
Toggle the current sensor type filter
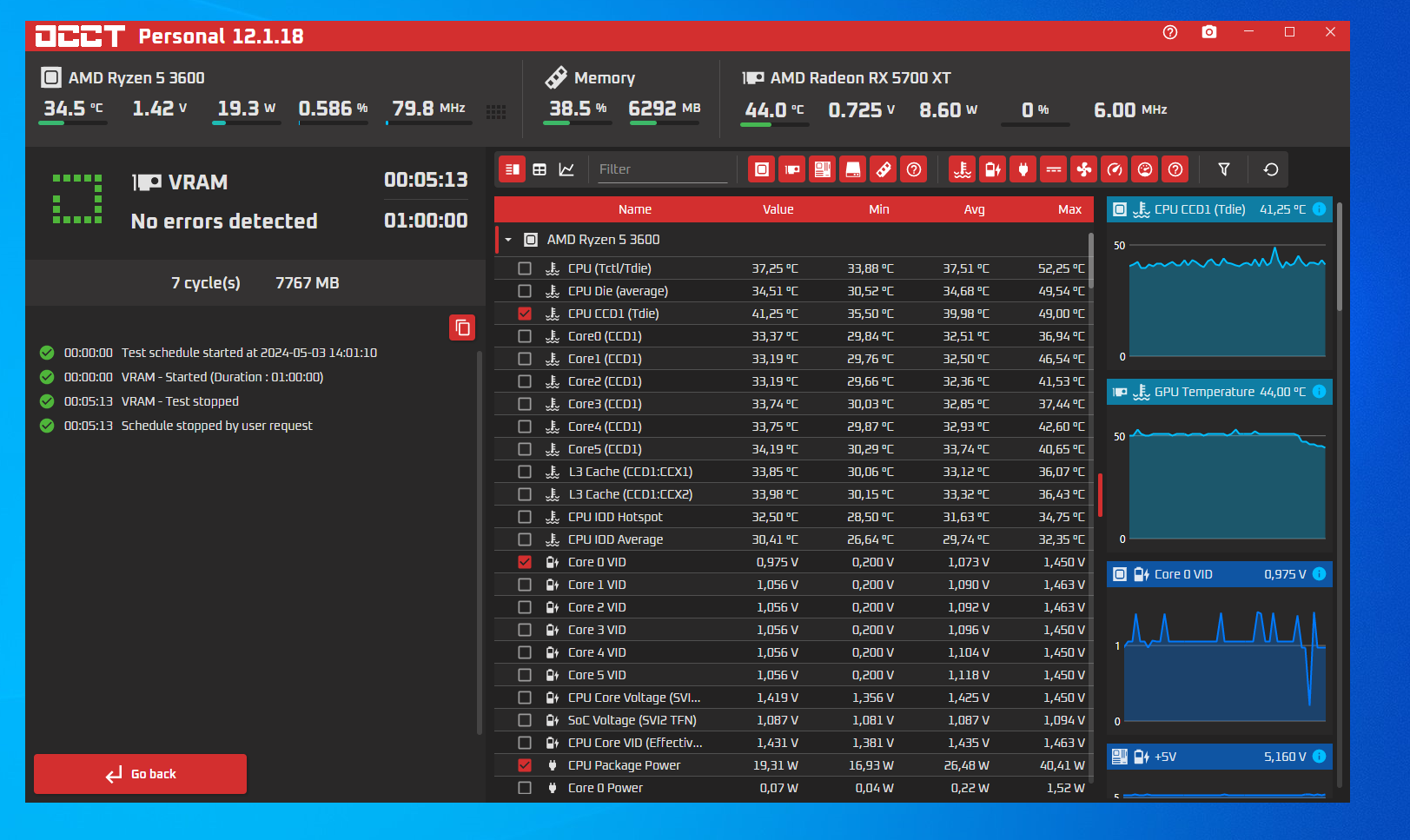[x=1054, y=169]
